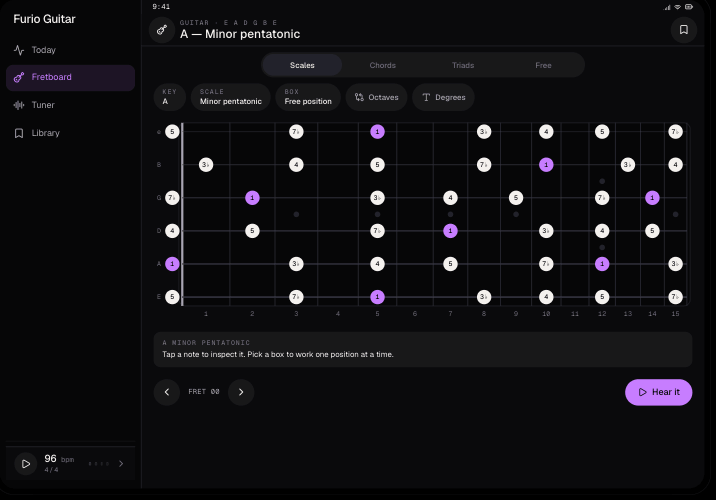Click the guitar instrument icon in header
This screenshot has width=716, height=500.
click(x=162, y=30)
